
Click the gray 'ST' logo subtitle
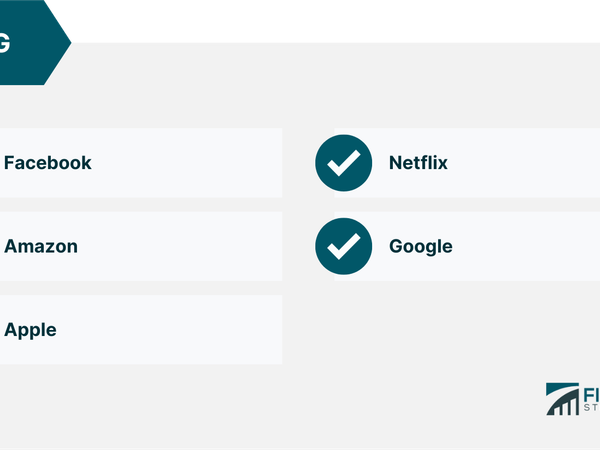coord(592,408)
